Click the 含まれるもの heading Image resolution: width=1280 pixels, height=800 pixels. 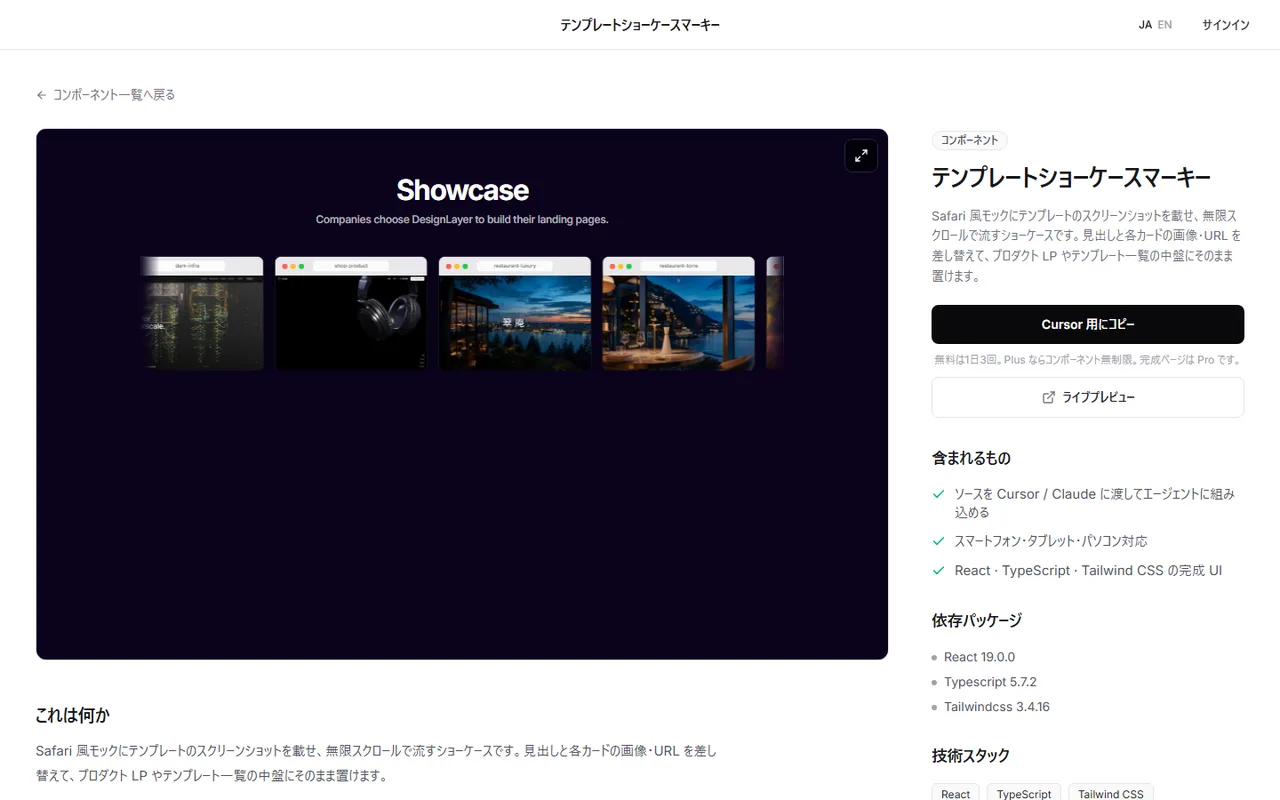coord(971,458)
